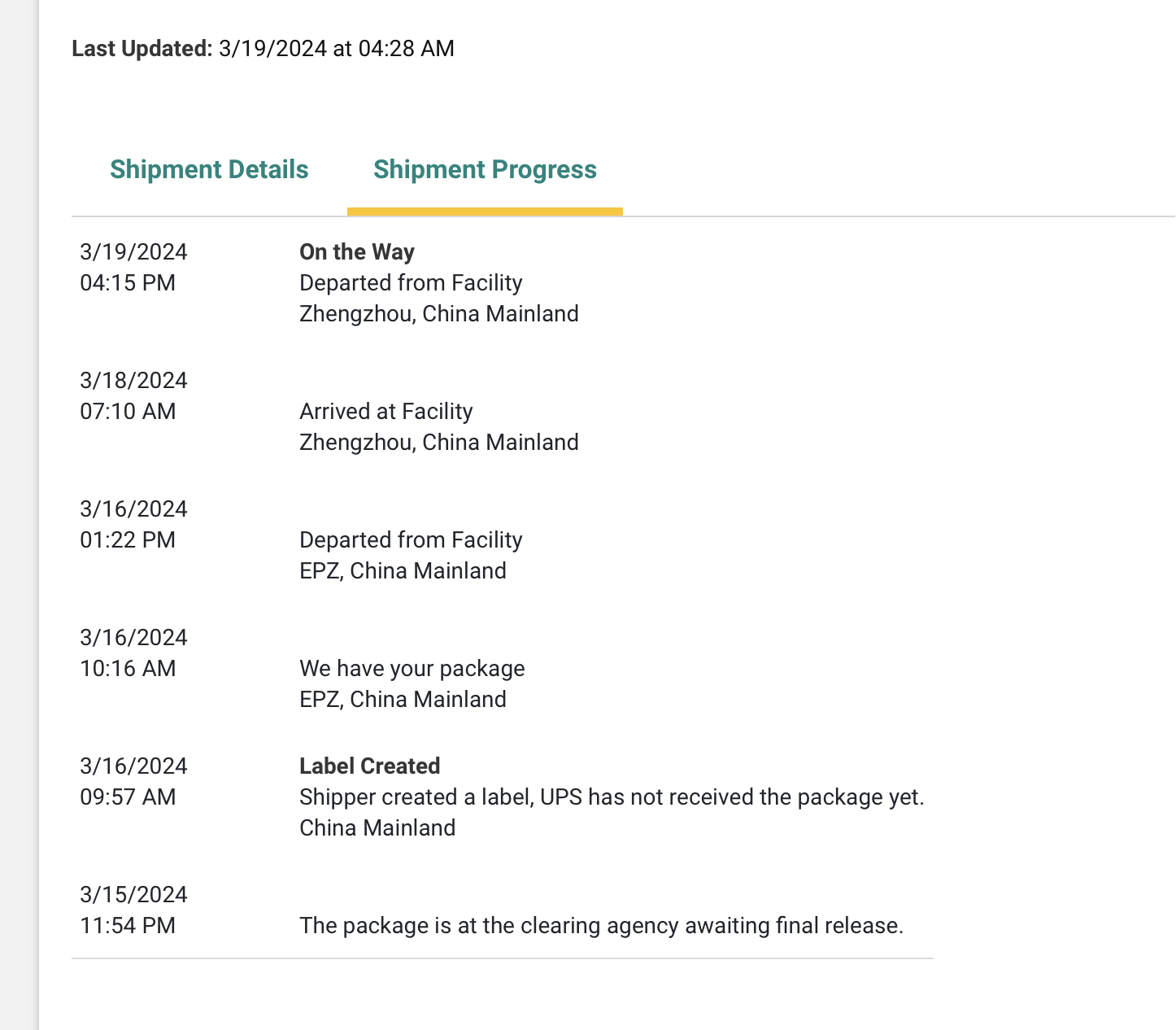Click the 01:22 PM time entry
This screenshot has width=1176, height=1030.
(x=128, y=540)
